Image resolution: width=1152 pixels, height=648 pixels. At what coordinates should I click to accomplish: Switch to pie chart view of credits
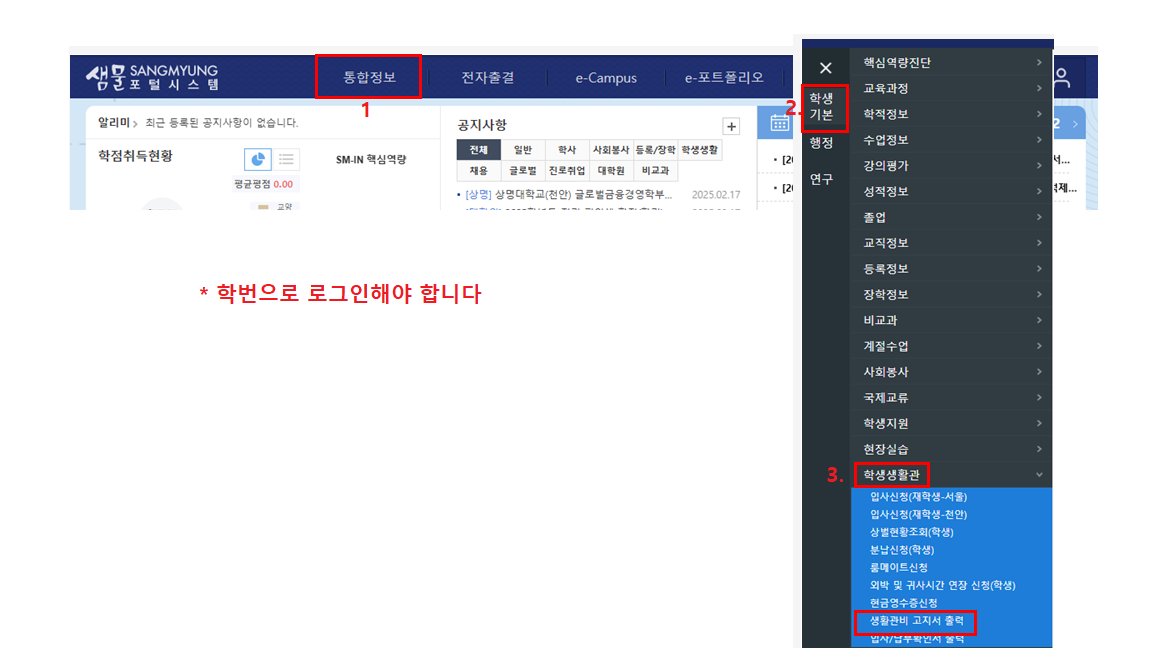point(258,159)
